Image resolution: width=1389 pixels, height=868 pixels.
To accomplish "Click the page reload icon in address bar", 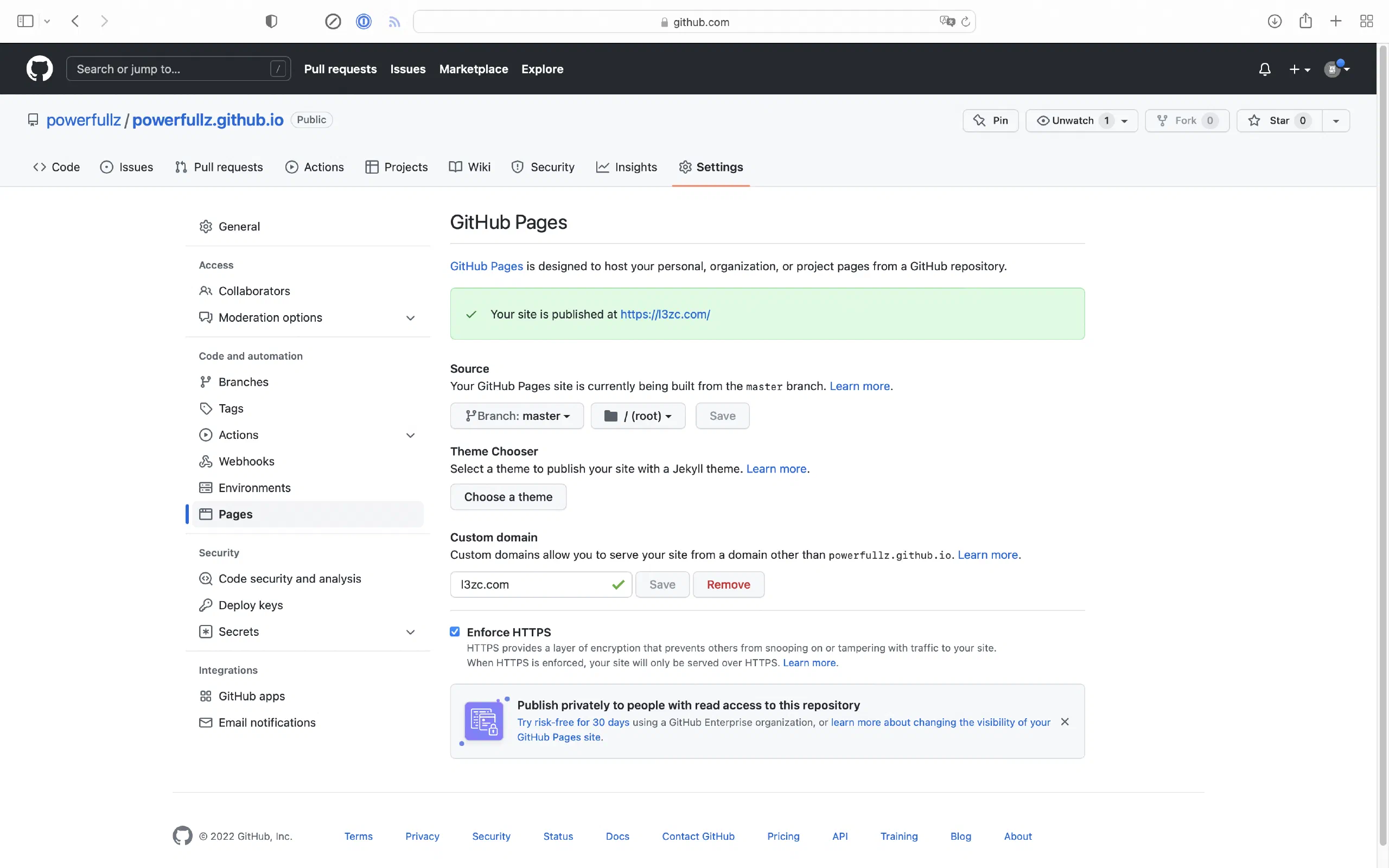I will coord(966,22).
